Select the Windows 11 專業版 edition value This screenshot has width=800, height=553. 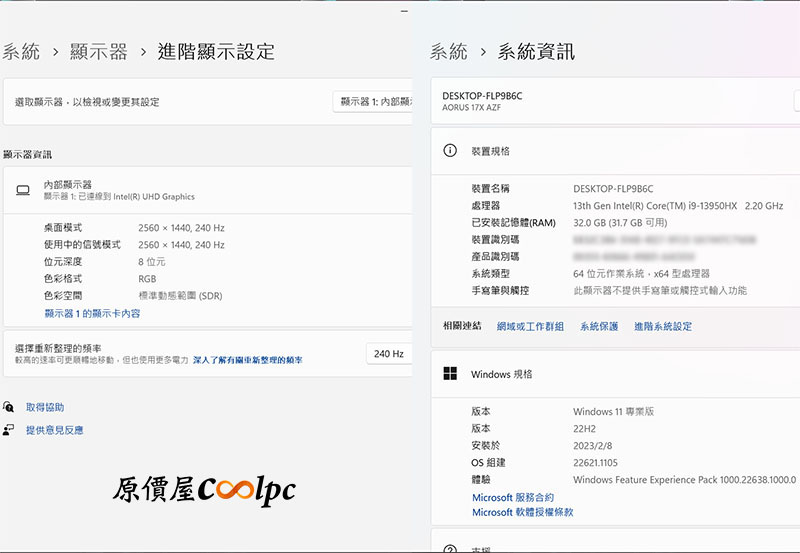[613, 412]
